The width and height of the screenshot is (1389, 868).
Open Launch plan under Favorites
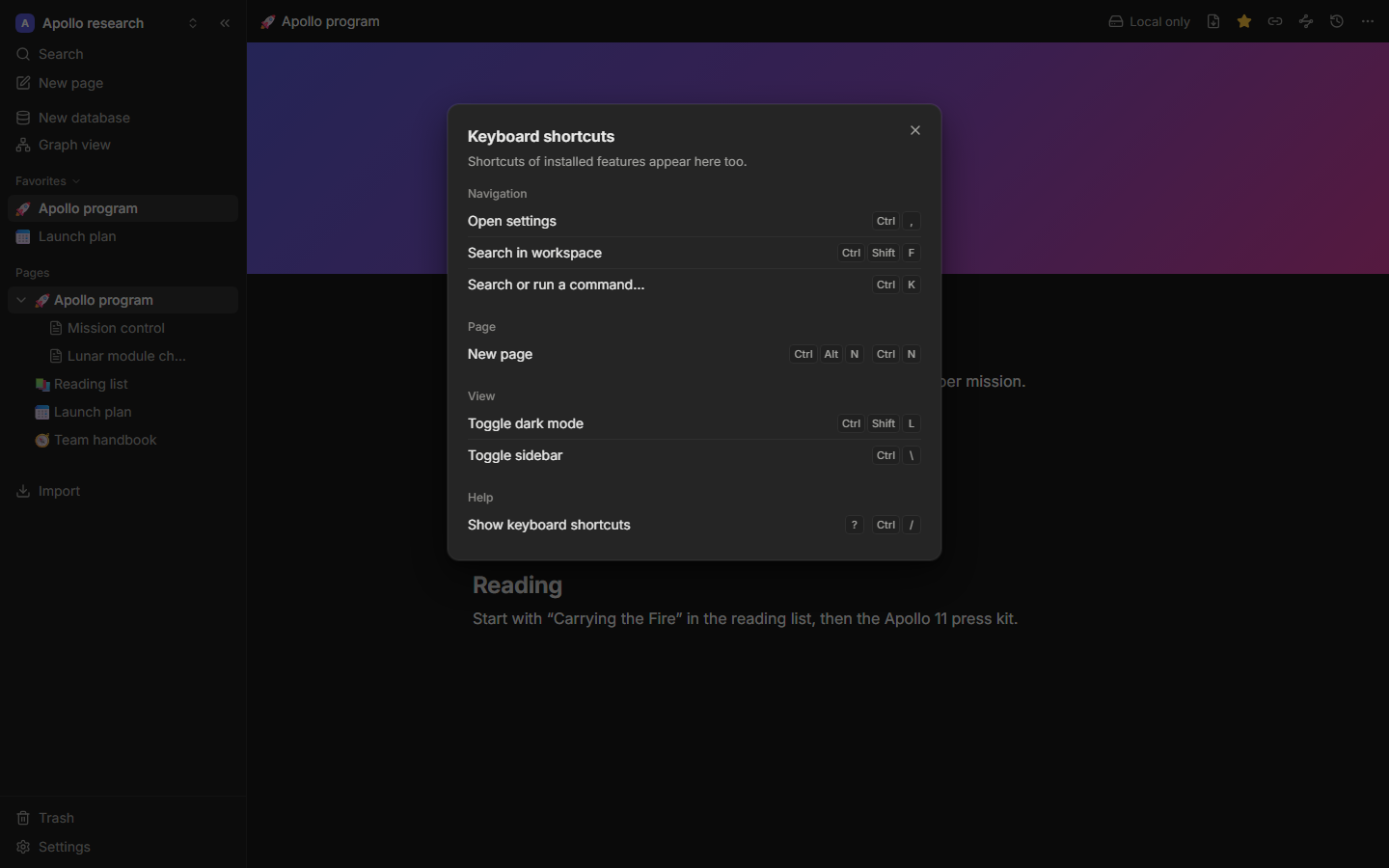123,236
